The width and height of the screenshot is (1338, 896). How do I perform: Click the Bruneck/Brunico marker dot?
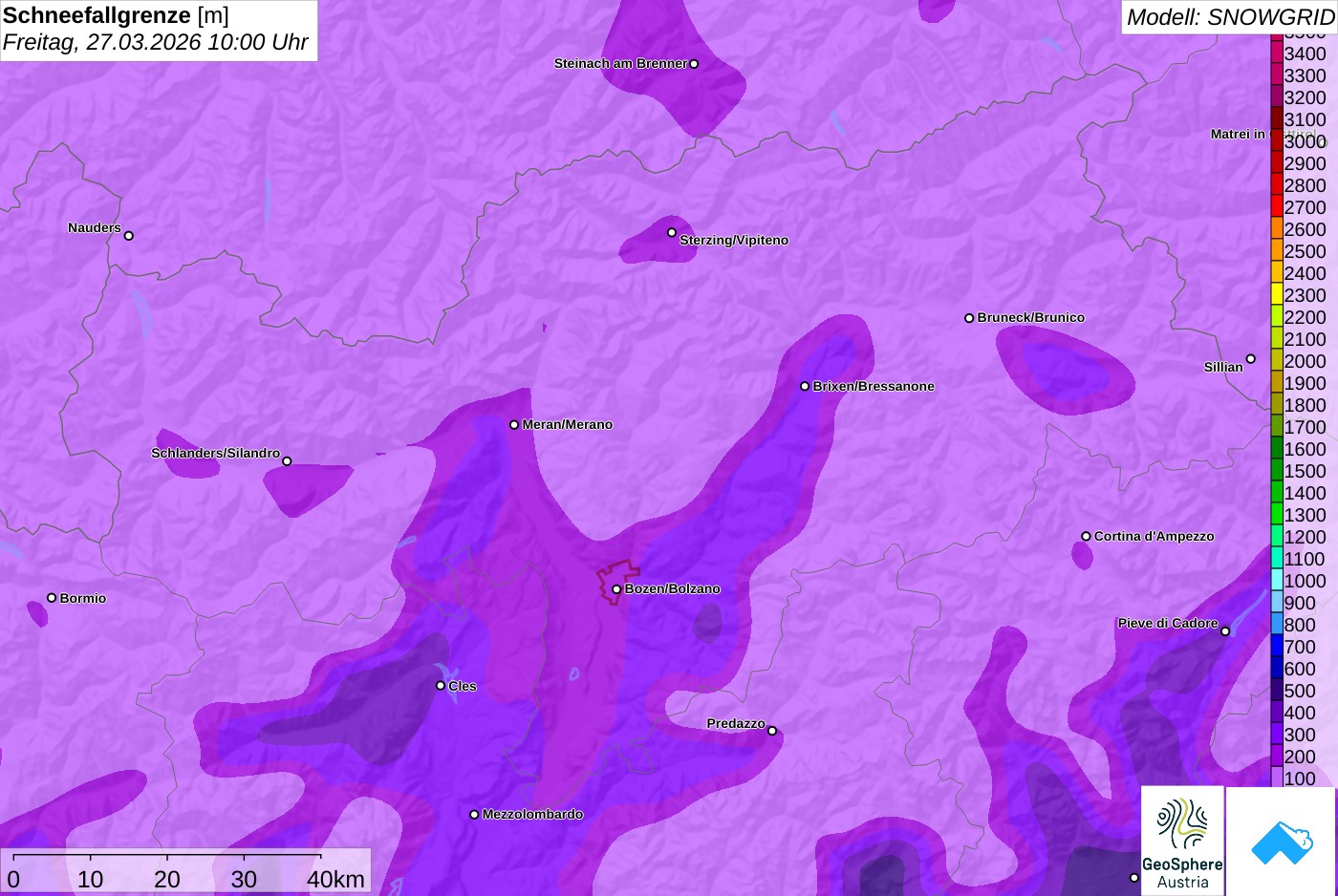[969, 318]
